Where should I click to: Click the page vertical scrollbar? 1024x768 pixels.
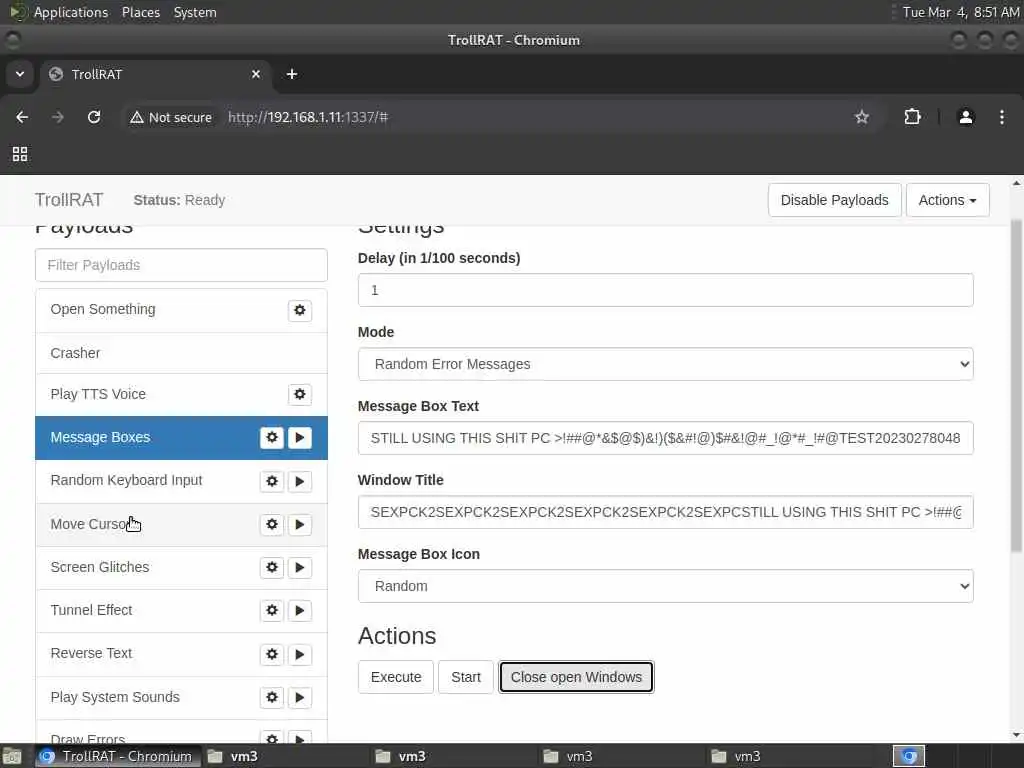pos(1016,385)
